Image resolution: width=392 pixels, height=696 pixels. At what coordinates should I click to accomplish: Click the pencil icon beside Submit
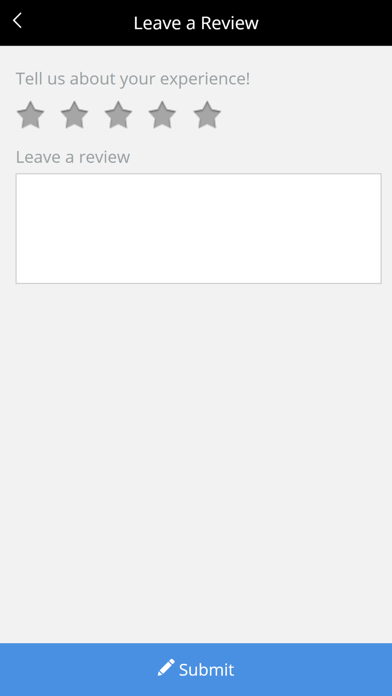(166, 668)
